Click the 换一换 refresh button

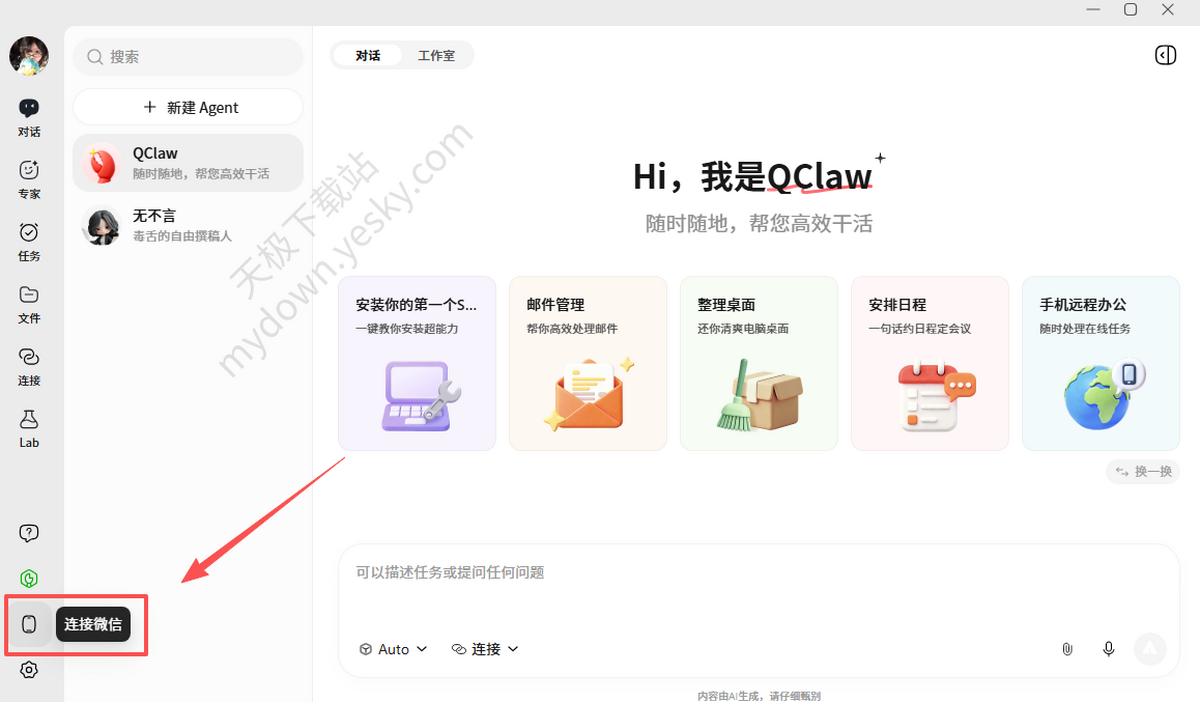[x=1143, y=471]
